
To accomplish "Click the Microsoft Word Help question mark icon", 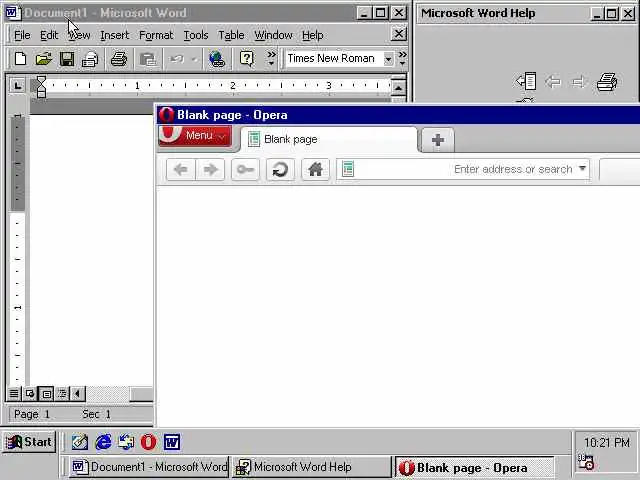I will coord(247,59).
